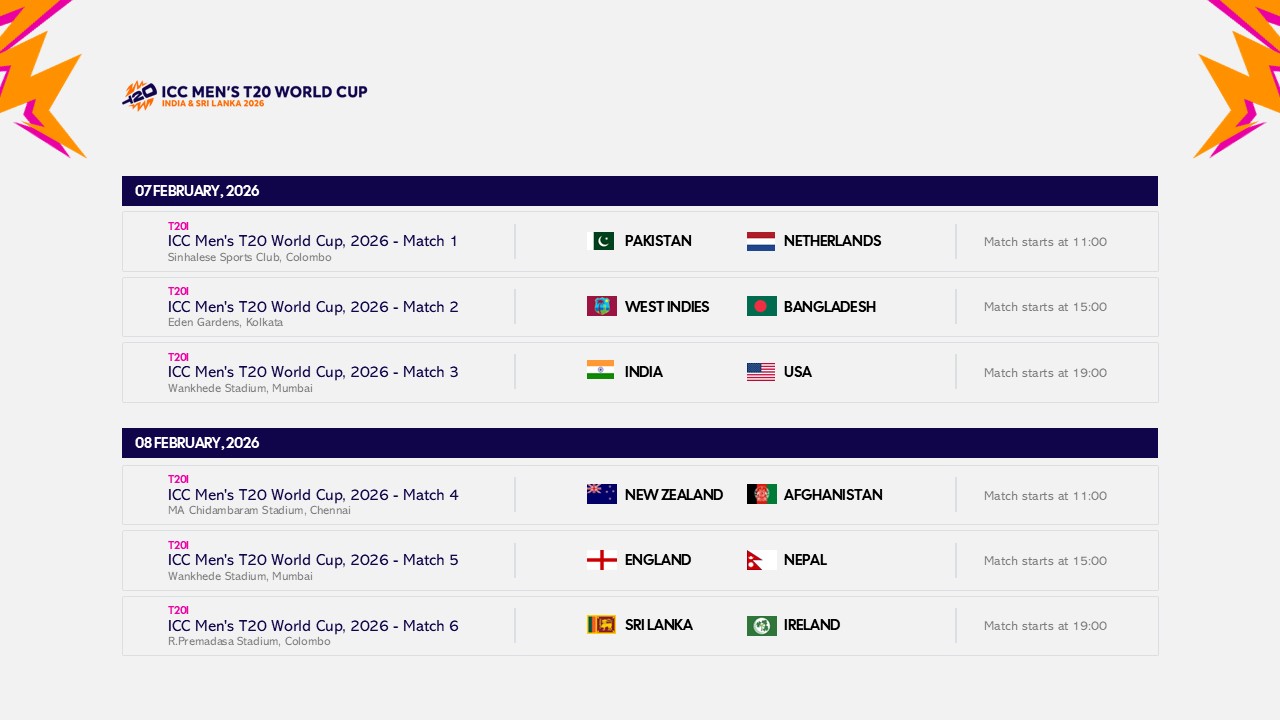Screen dimensions: 1280x720
Task: Click the Match starts at 11:00 text
Action: point(1045,242)
